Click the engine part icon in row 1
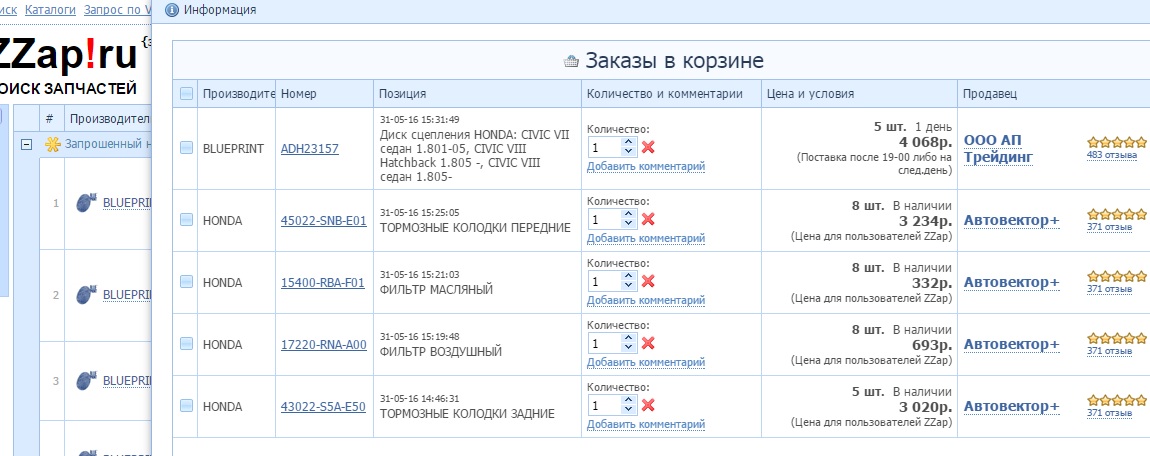This screenshot has height=456, width=1150. click(x=87, y=202)
